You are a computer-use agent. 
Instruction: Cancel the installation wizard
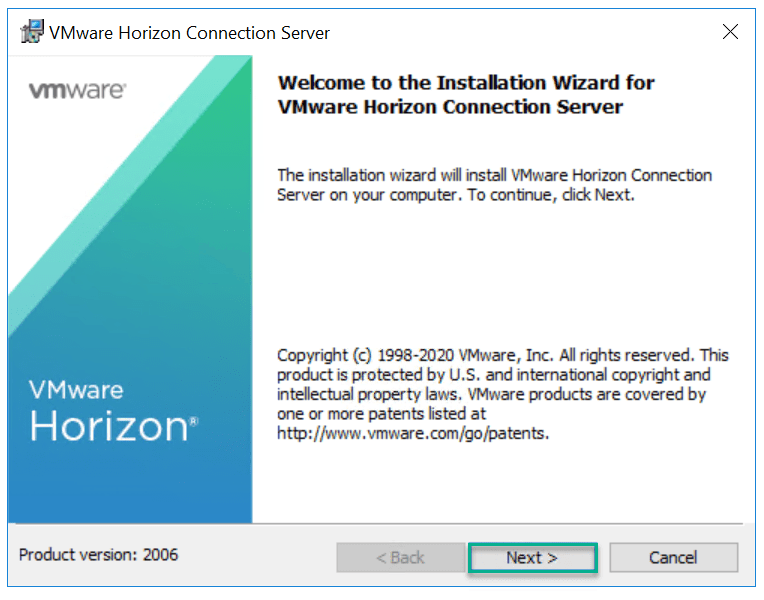[x=673, y=557]
